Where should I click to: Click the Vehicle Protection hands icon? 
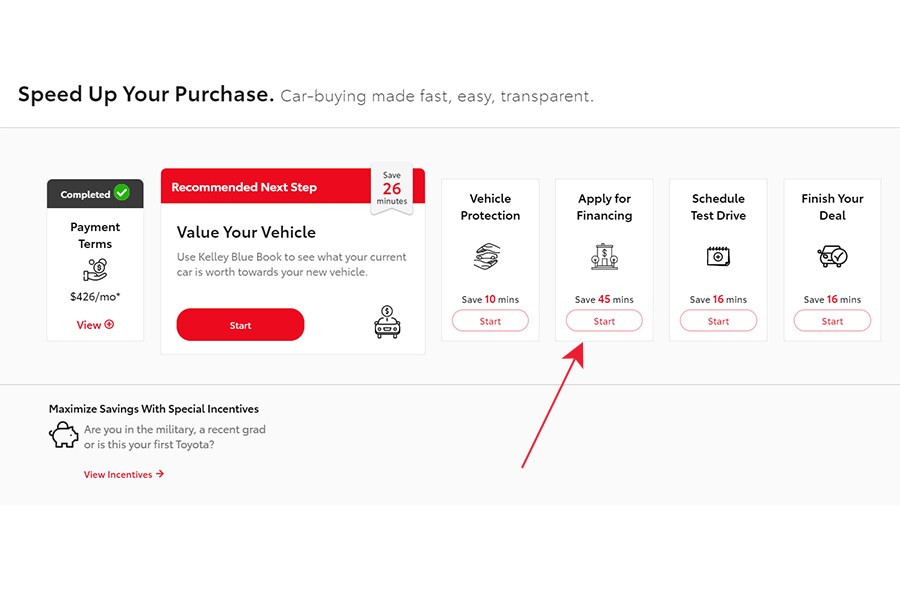[x=487, y=256]
